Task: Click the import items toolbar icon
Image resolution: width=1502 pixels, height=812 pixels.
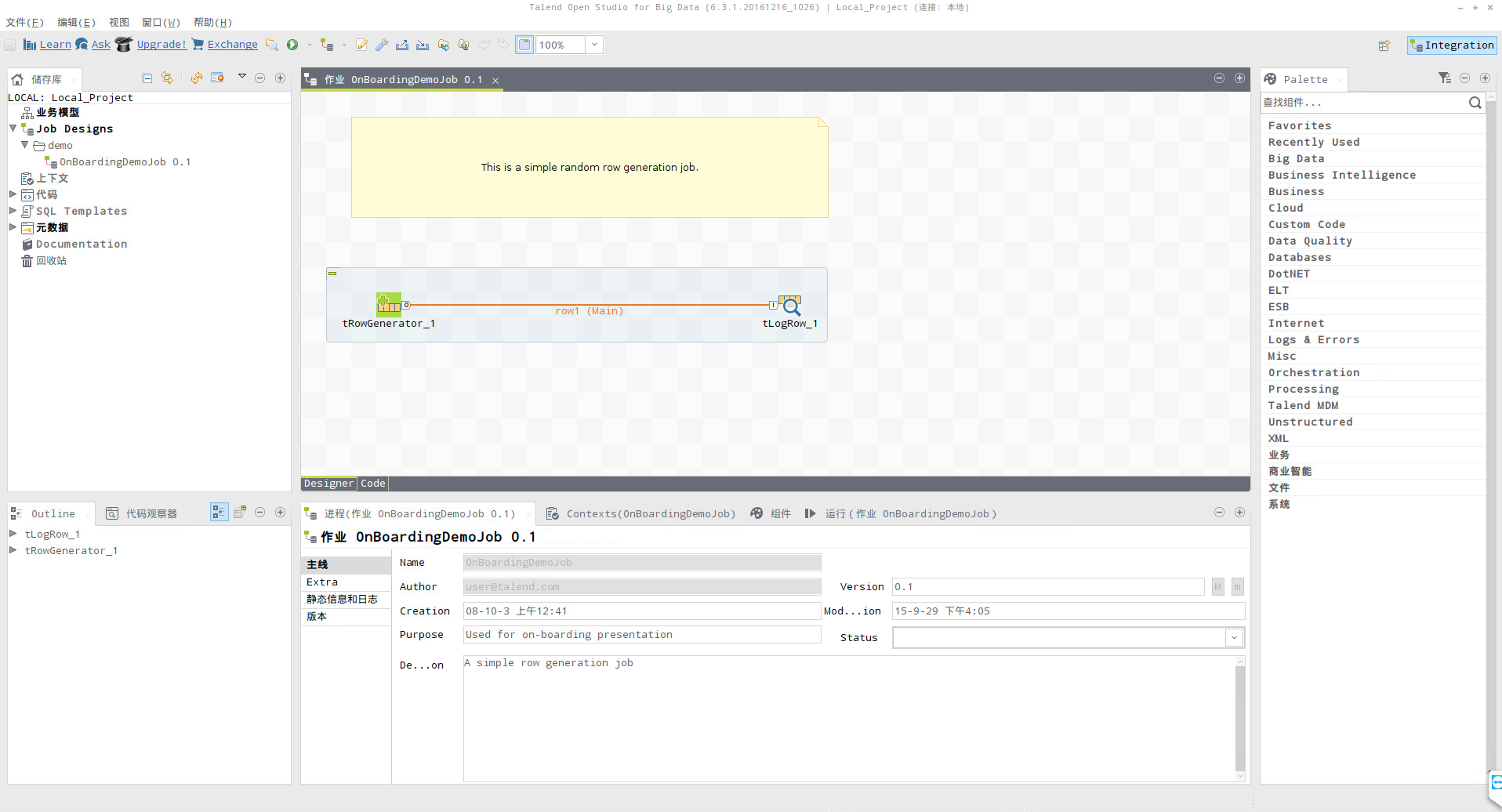Action: point(423,45)
